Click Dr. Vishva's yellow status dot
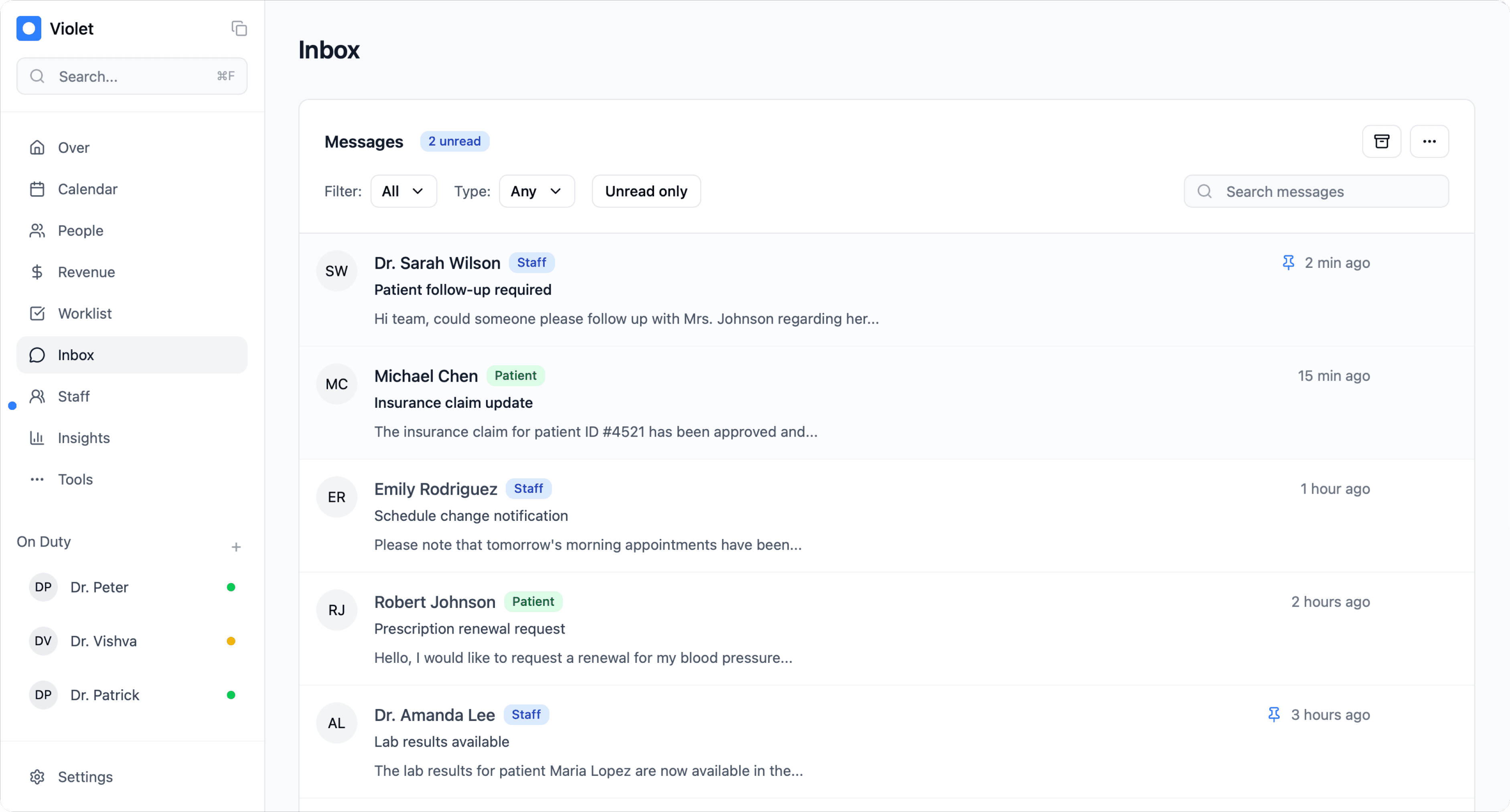 pos(231,642)
